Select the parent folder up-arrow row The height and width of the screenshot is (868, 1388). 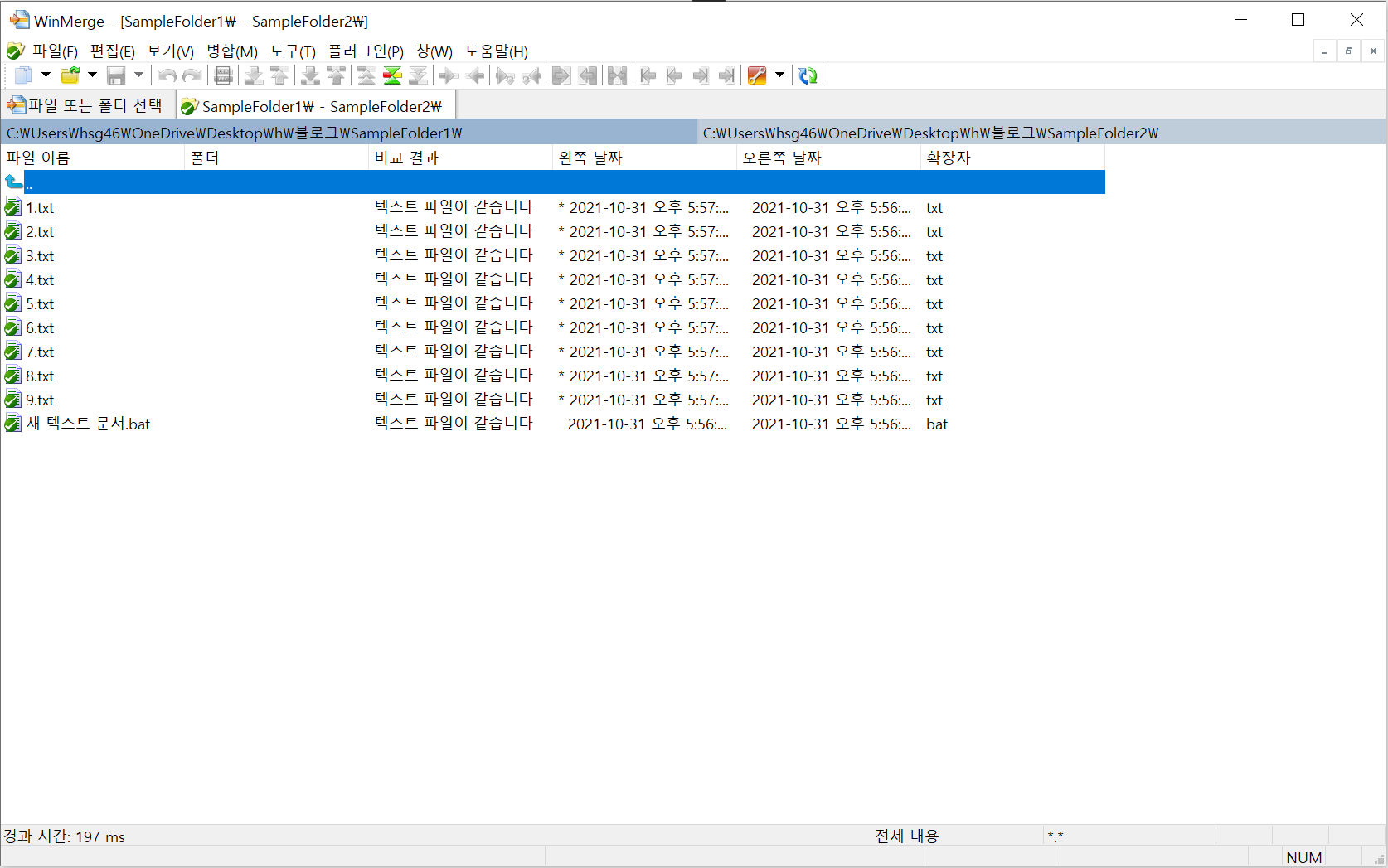(x=553, y=182)
